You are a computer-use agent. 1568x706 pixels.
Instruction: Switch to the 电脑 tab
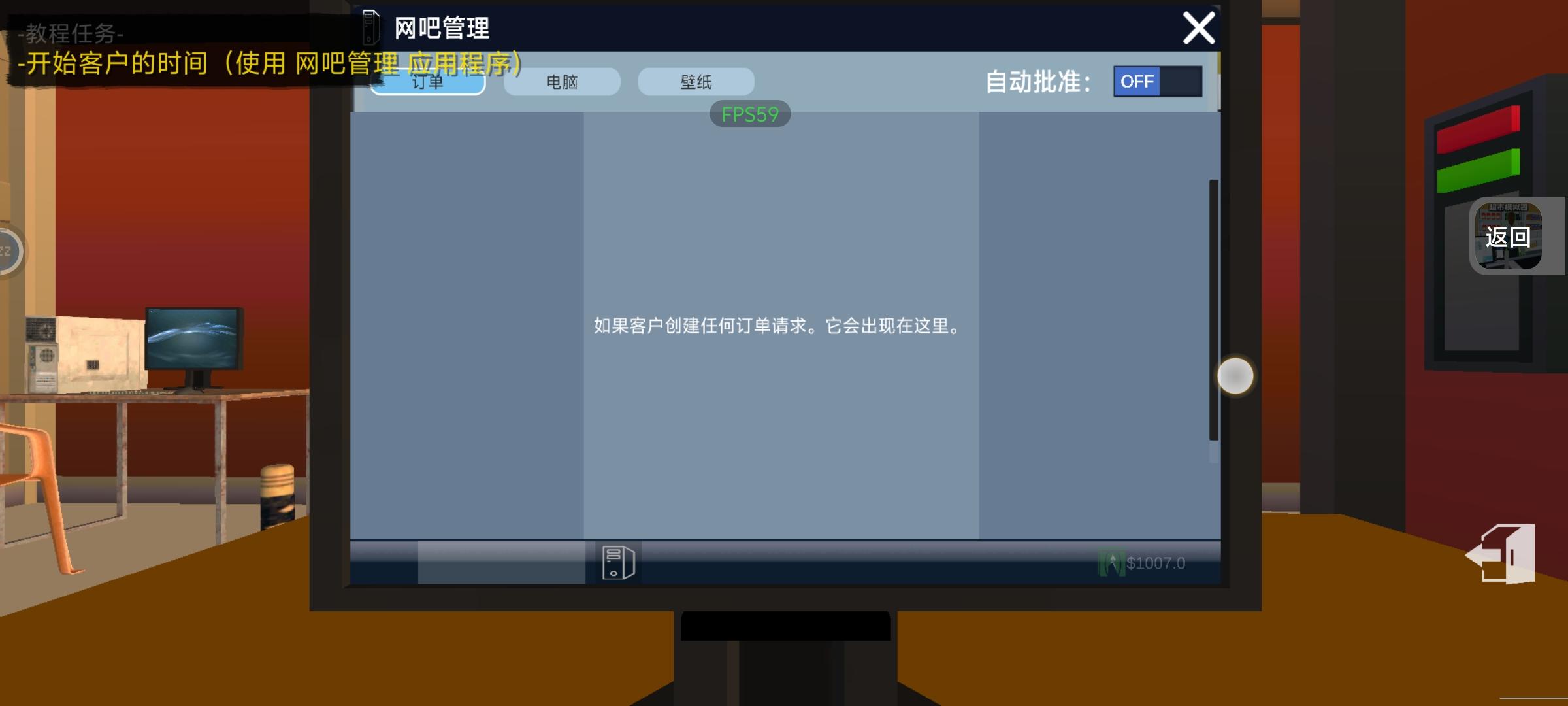562,82
